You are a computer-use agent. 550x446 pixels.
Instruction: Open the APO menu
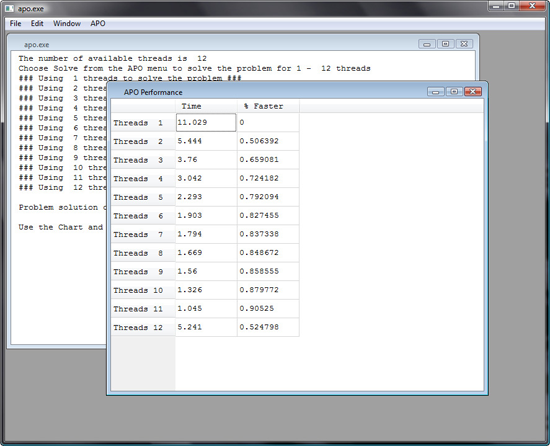[98, 23]
